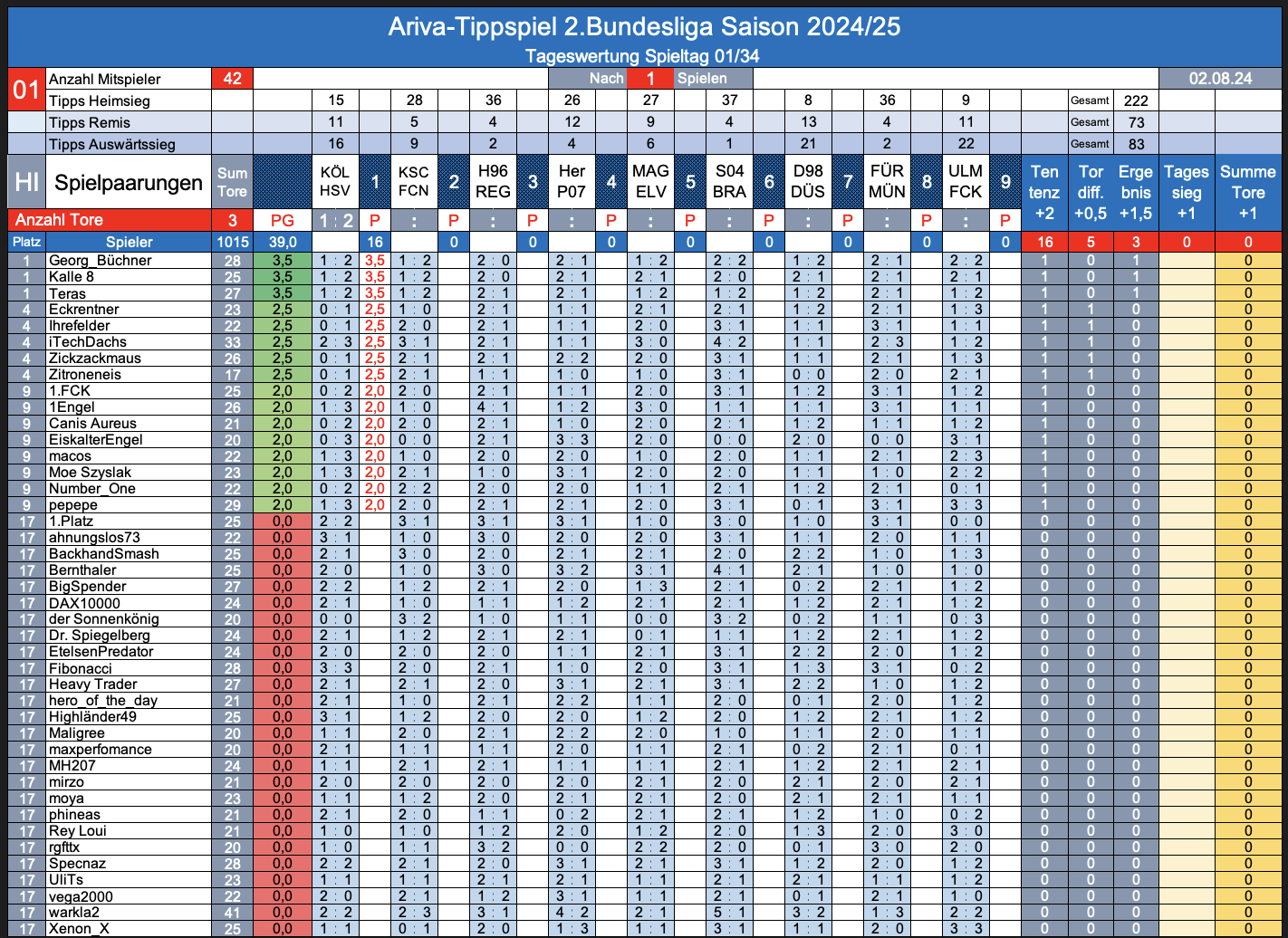Click the Summe Tore +1 column header
The width and height of the screenshot is (1288, 938).
click(x=1248, y=192)
